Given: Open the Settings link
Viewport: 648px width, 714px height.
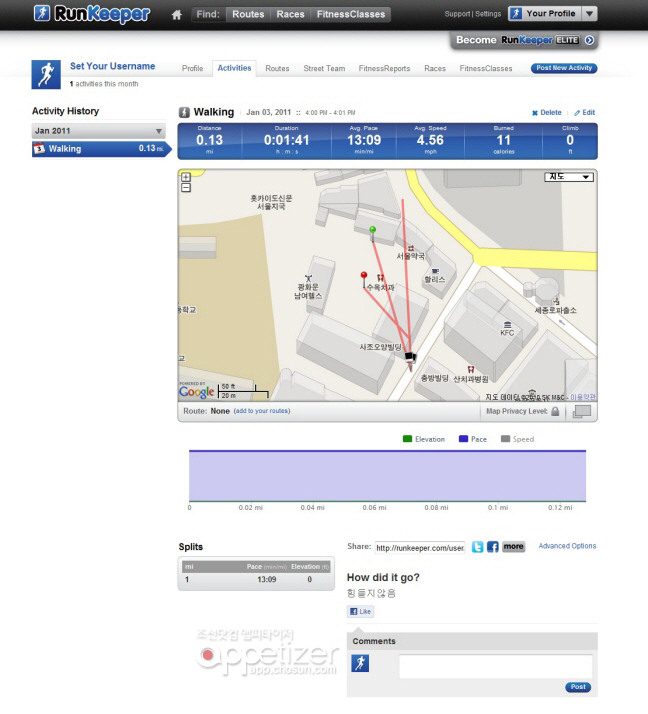Looking at the screenshot, I should pos(488,14).
